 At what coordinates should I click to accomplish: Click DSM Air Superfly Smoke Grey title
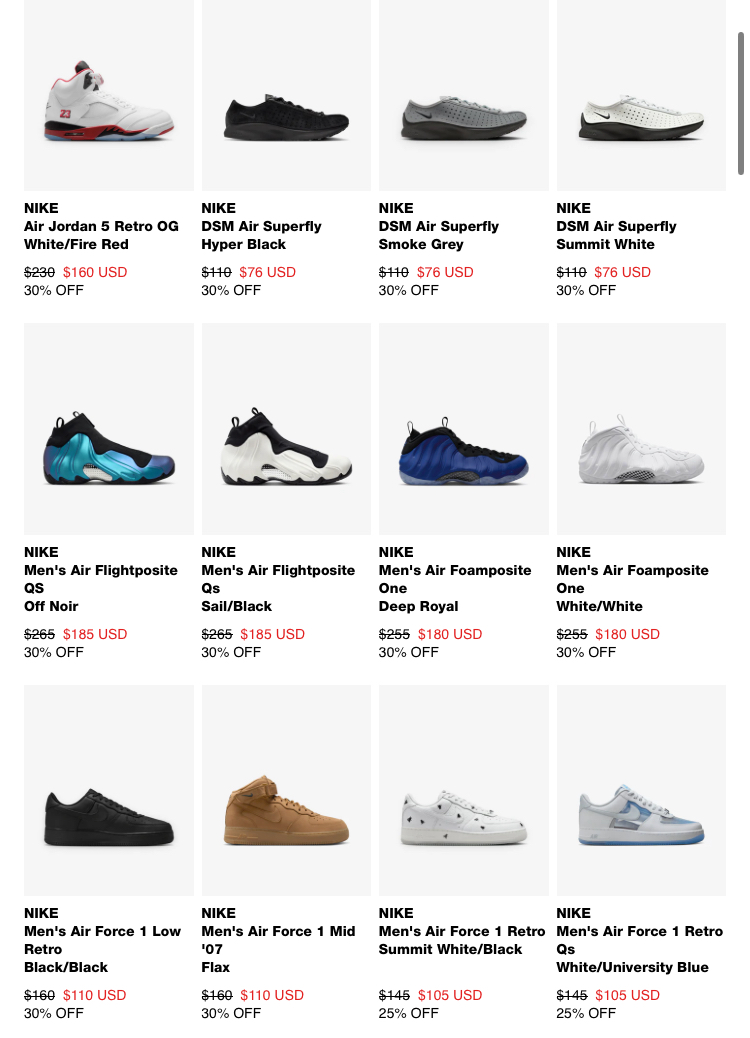(438, 235)
